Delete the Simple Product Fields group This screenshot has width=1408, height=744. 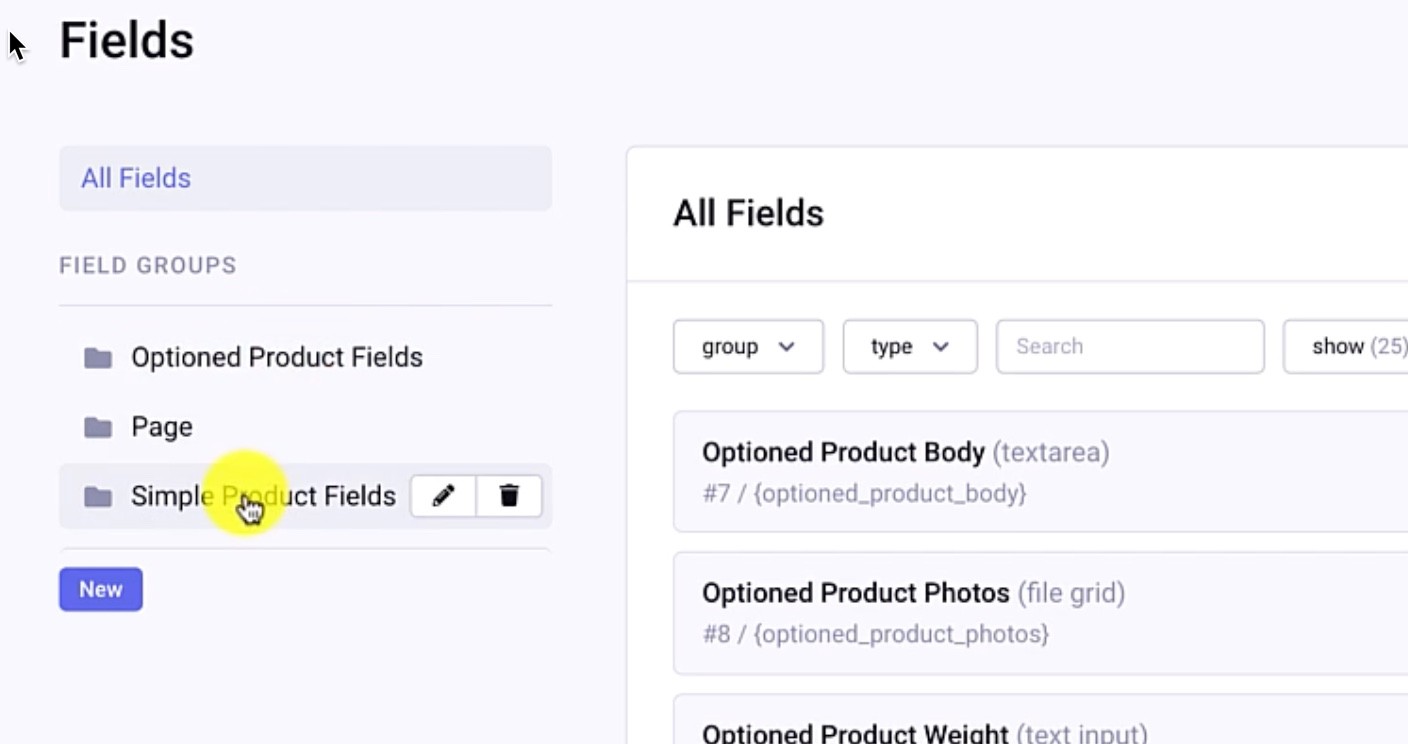pos(509,495)
